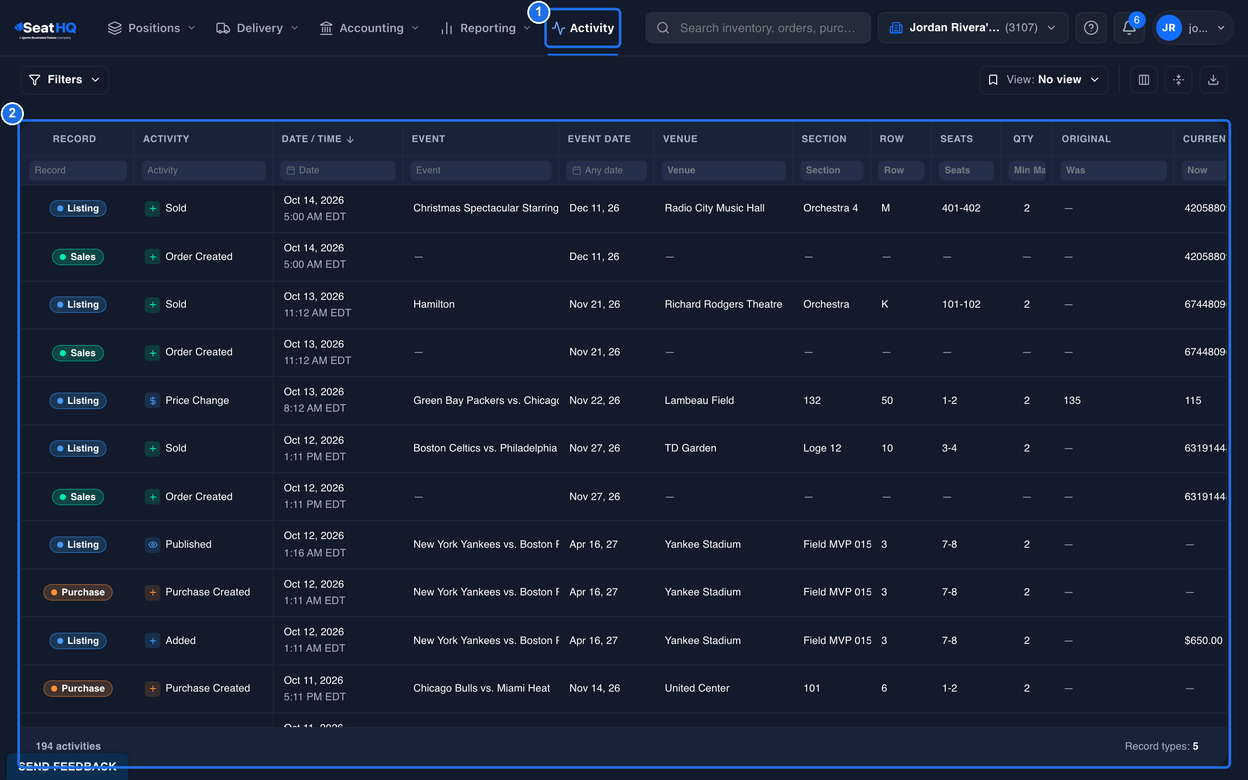Click the Seats filter input
The width and height of the screenshot is (1248, 780).
(966, 171)
